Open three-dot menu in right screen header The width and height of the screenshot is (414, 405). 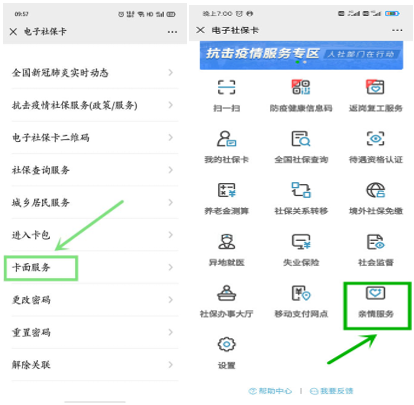click(x=397, y=30)
